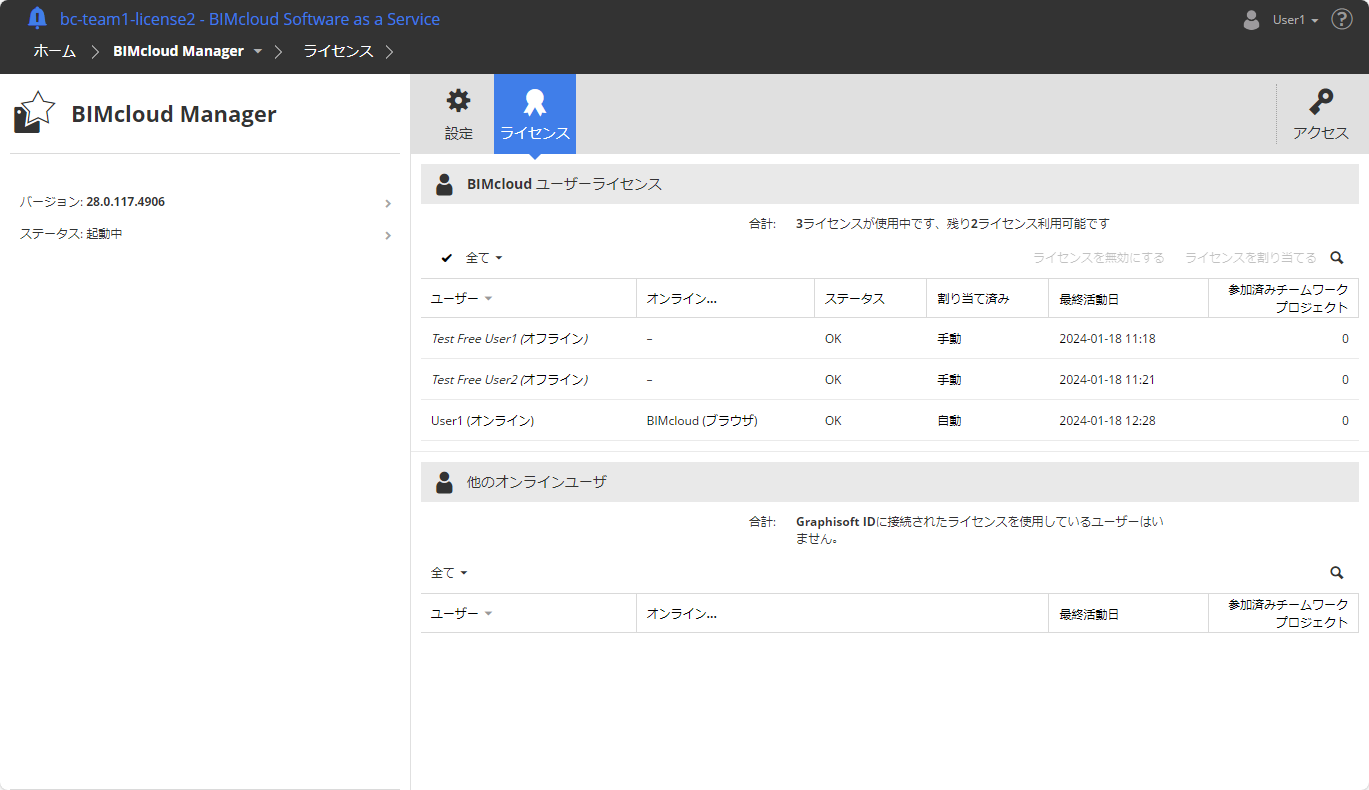Open the Settings gear tab

(x=458, y=113)
